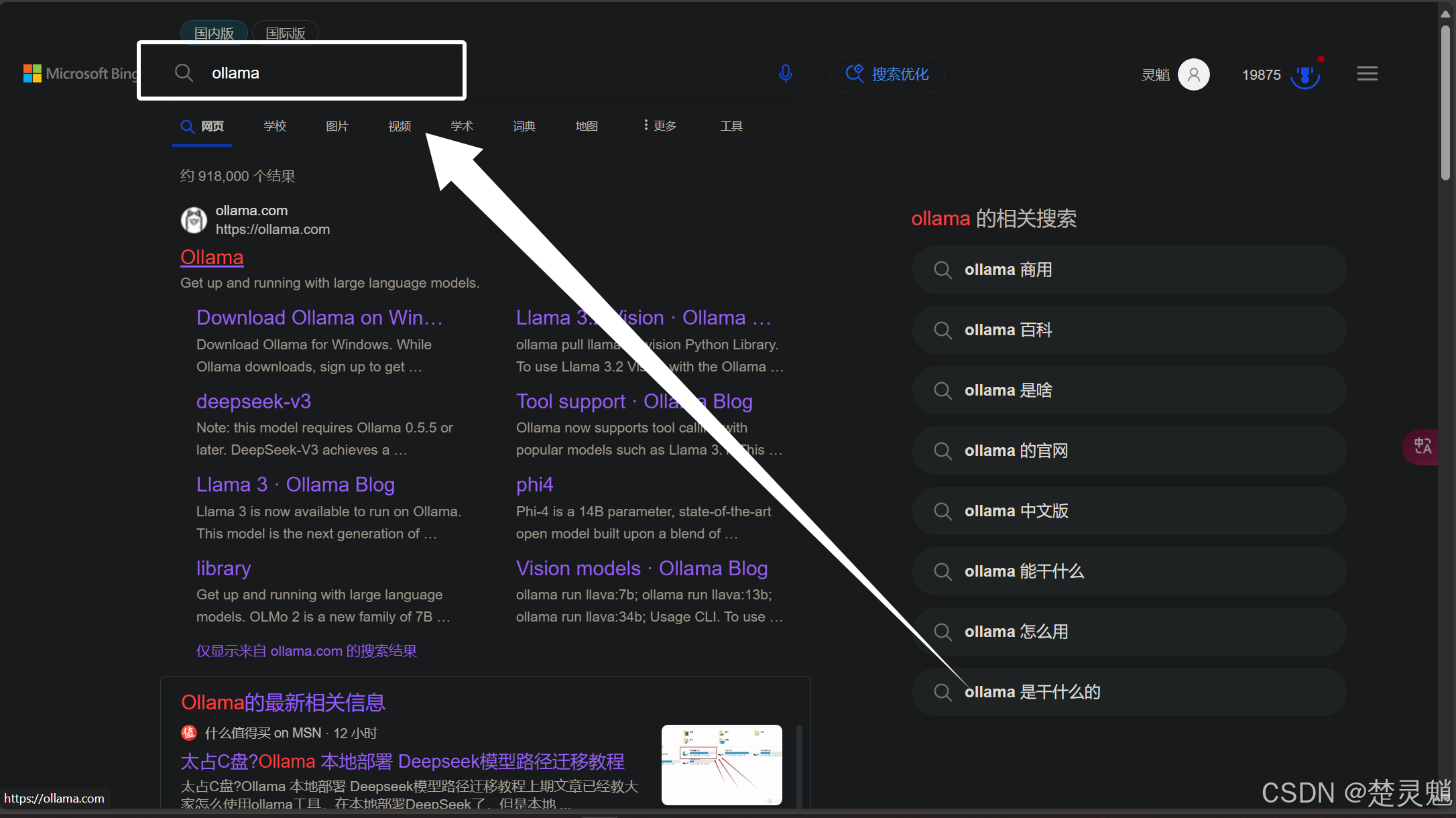Switch to 国际版 search mode
The image size is (1456, 818).
click(x=285, y=33)
